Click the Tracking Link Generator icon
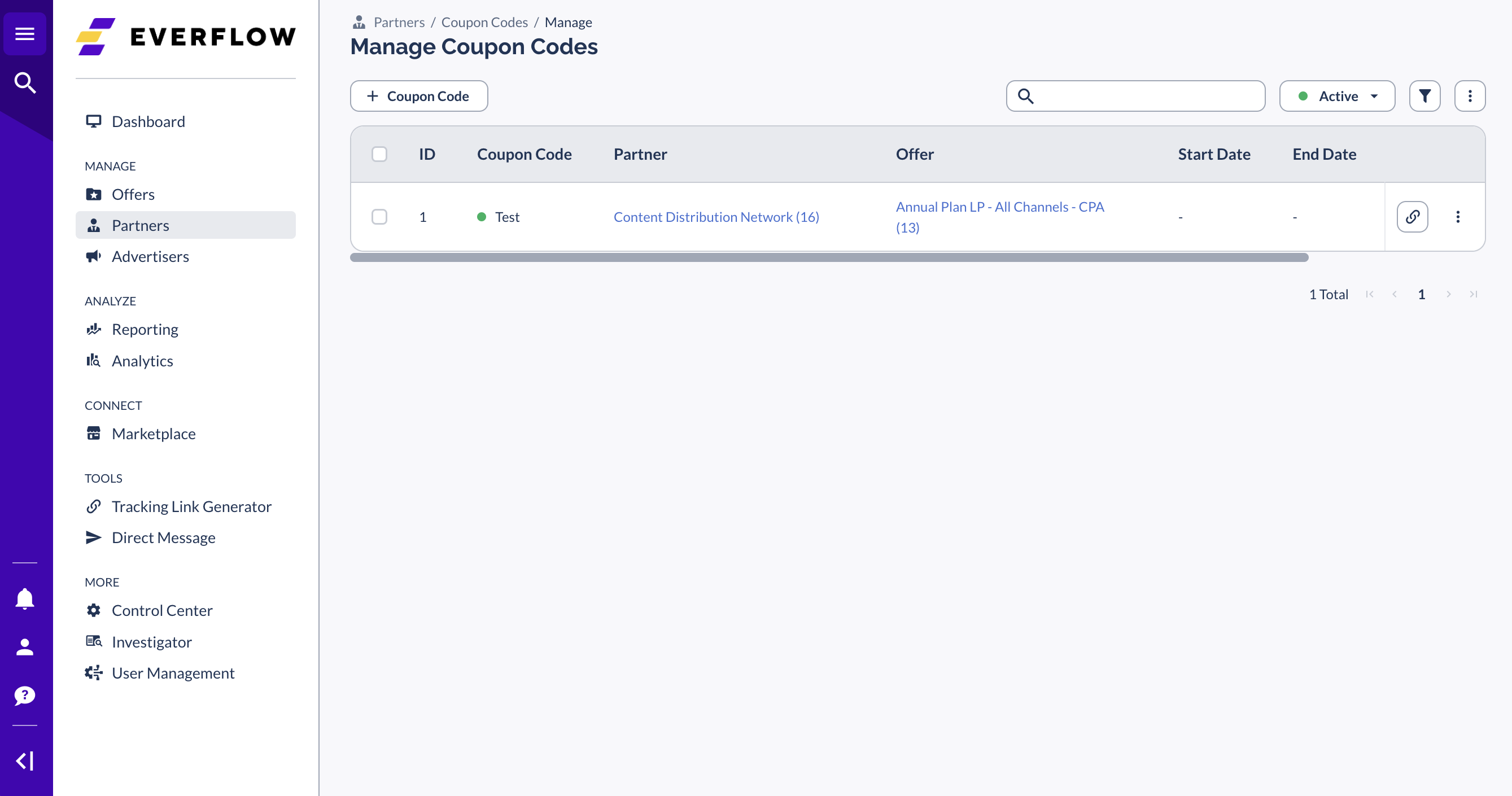Screen dimensions: 1512x796 94,506
